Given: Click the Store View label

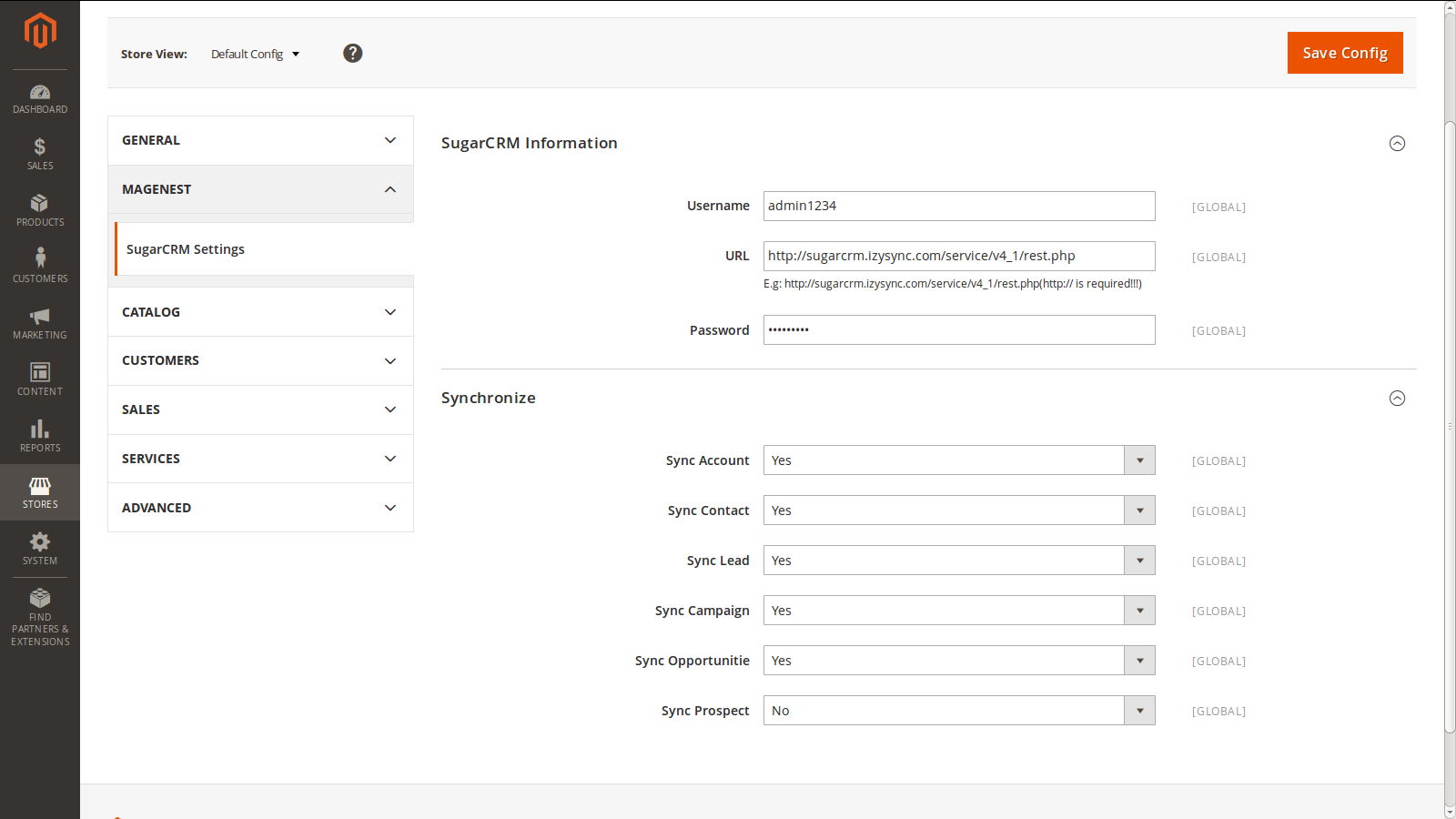Looking at the screenshot, I should pos(154,55).
